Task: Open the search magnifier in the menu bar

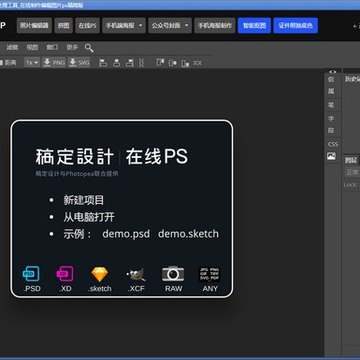Action: pos(89,48)
